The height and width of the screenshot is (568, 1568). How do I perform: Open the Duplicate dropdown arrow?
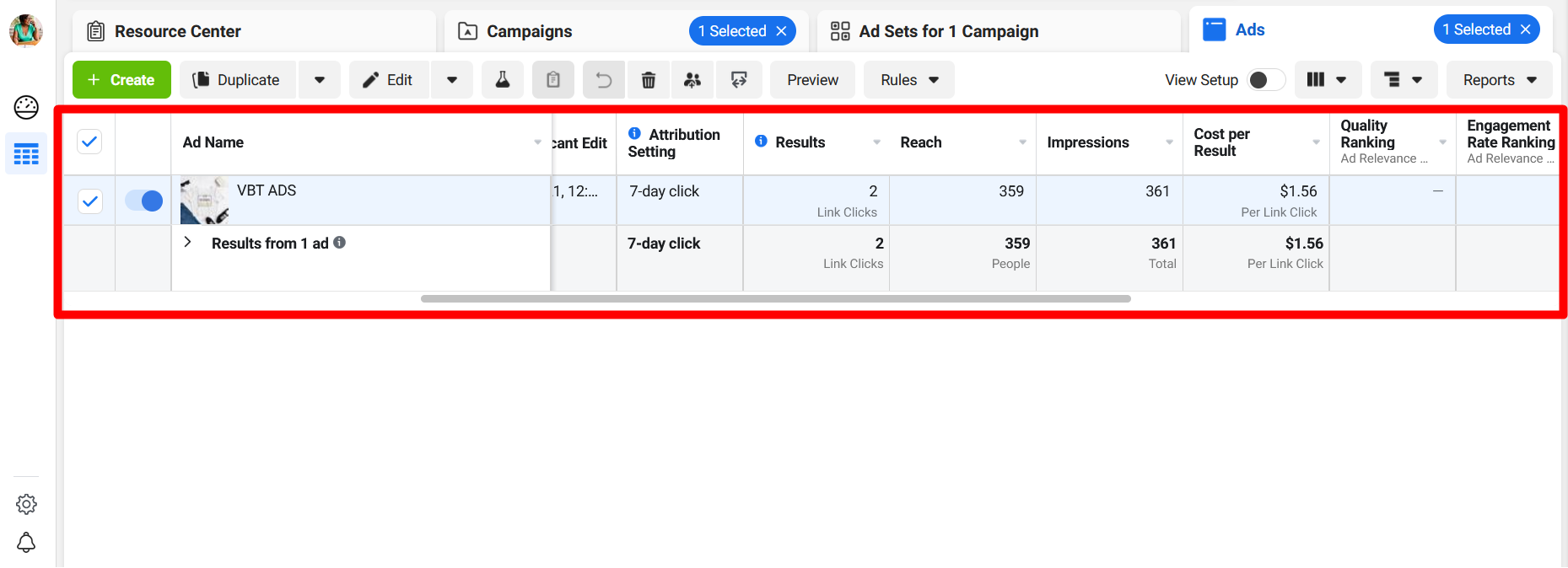point(320,80)
